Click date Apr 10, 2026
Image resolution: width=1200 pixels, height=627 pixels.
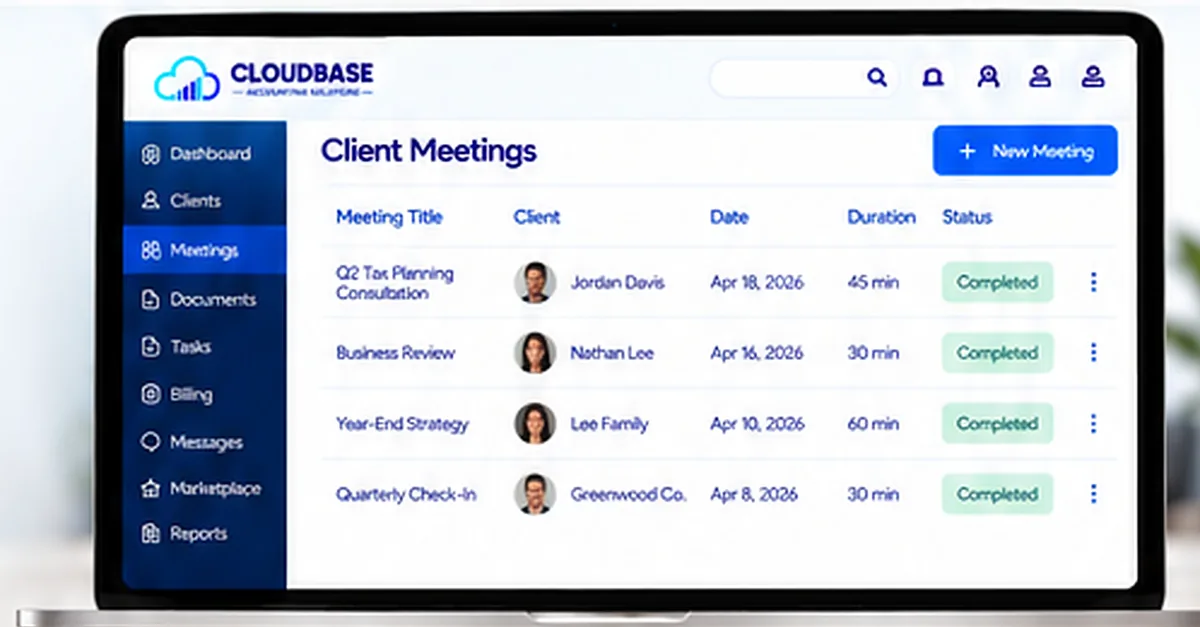pos(757,423)
